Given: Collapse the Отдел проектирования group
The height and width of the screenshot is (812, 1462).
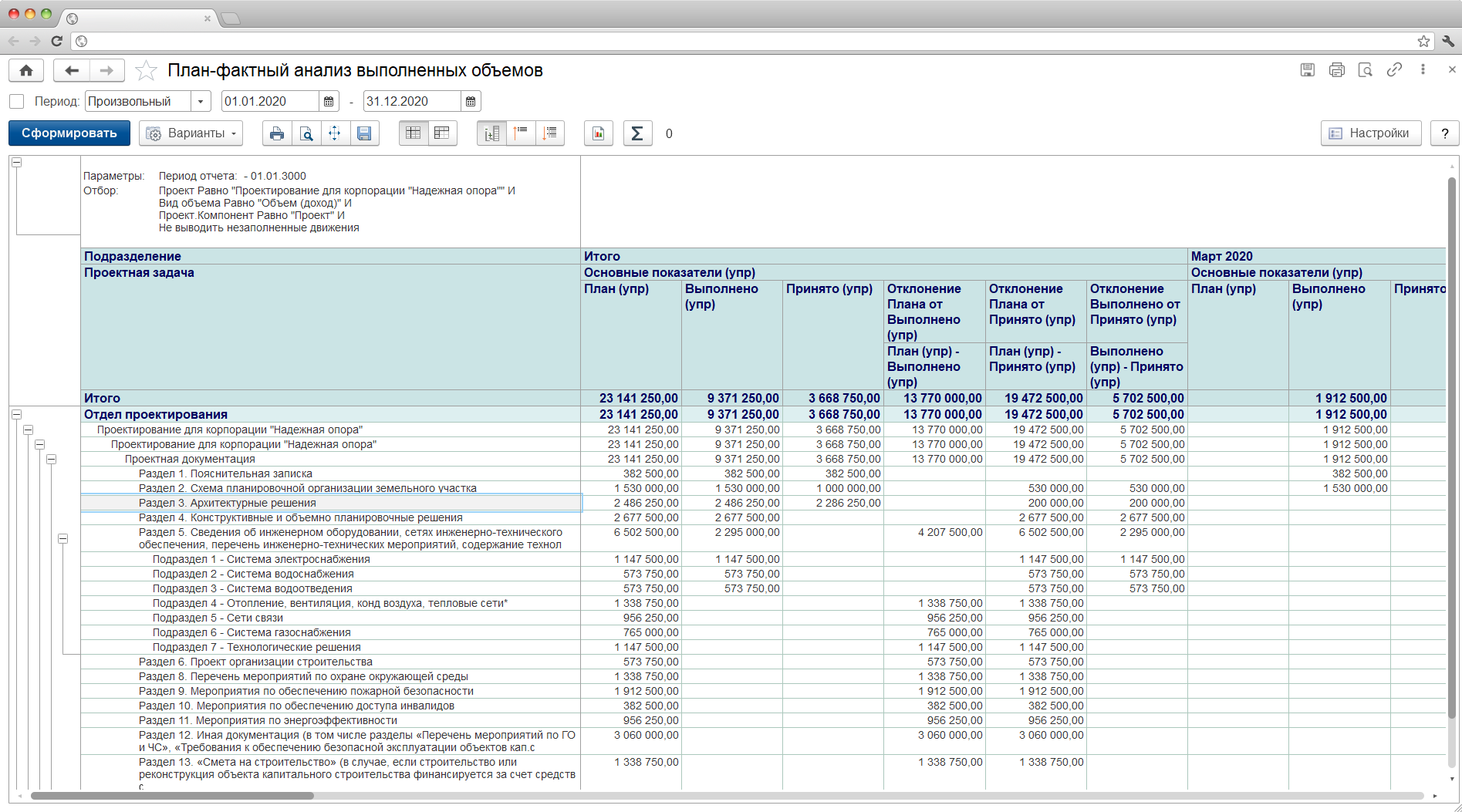Looking at the screenshot, I should [16, 415].
